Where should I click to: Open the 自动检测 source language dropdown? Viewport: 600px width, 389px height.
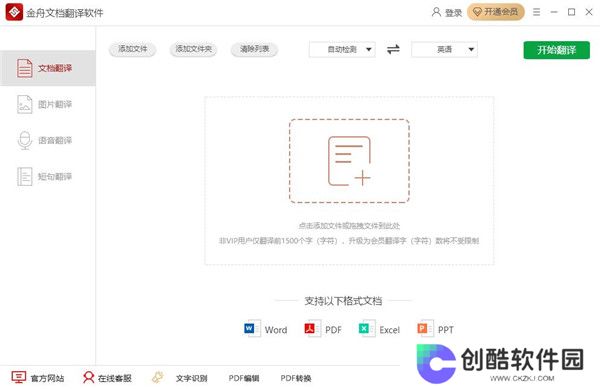click(x=342, y=49)
